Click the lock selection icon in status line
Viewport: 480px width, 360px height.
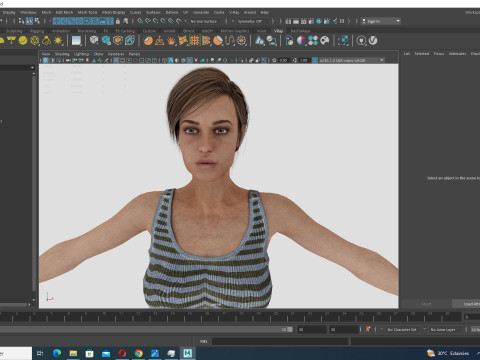pos(118,21)
